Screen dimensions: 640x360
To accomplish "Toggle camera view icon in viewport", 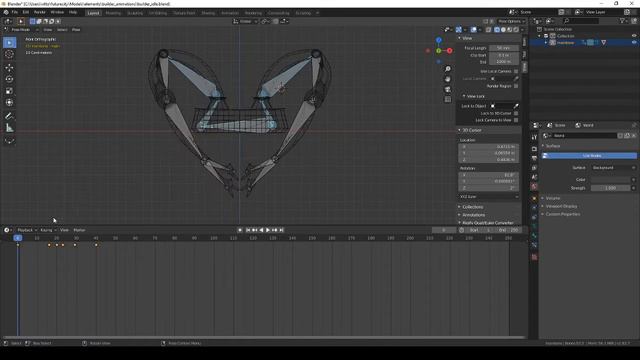I will (448, 89).
